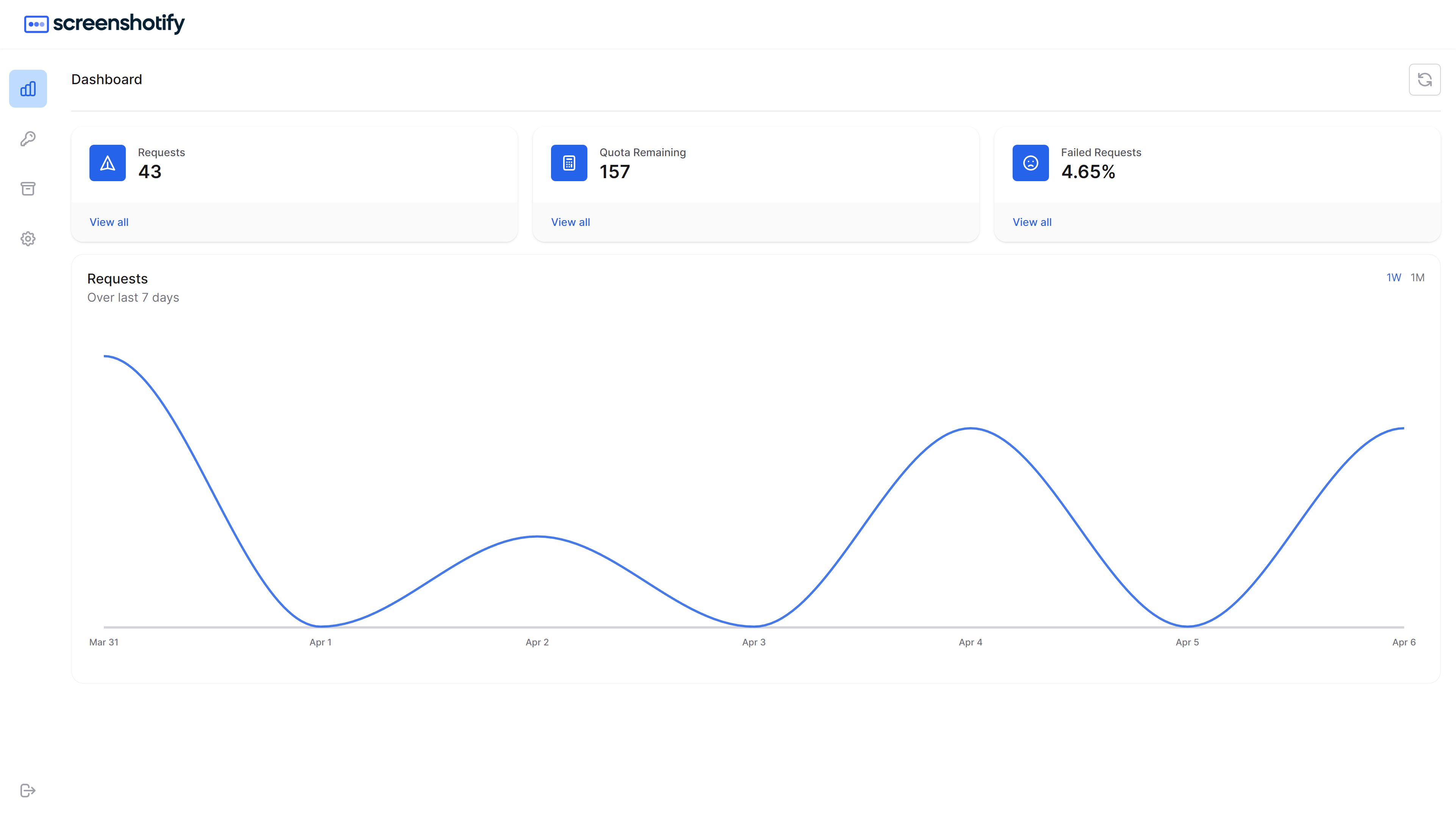Click the Requests chart title
The height and width of the screenshot is (819, 1456).
117,279
